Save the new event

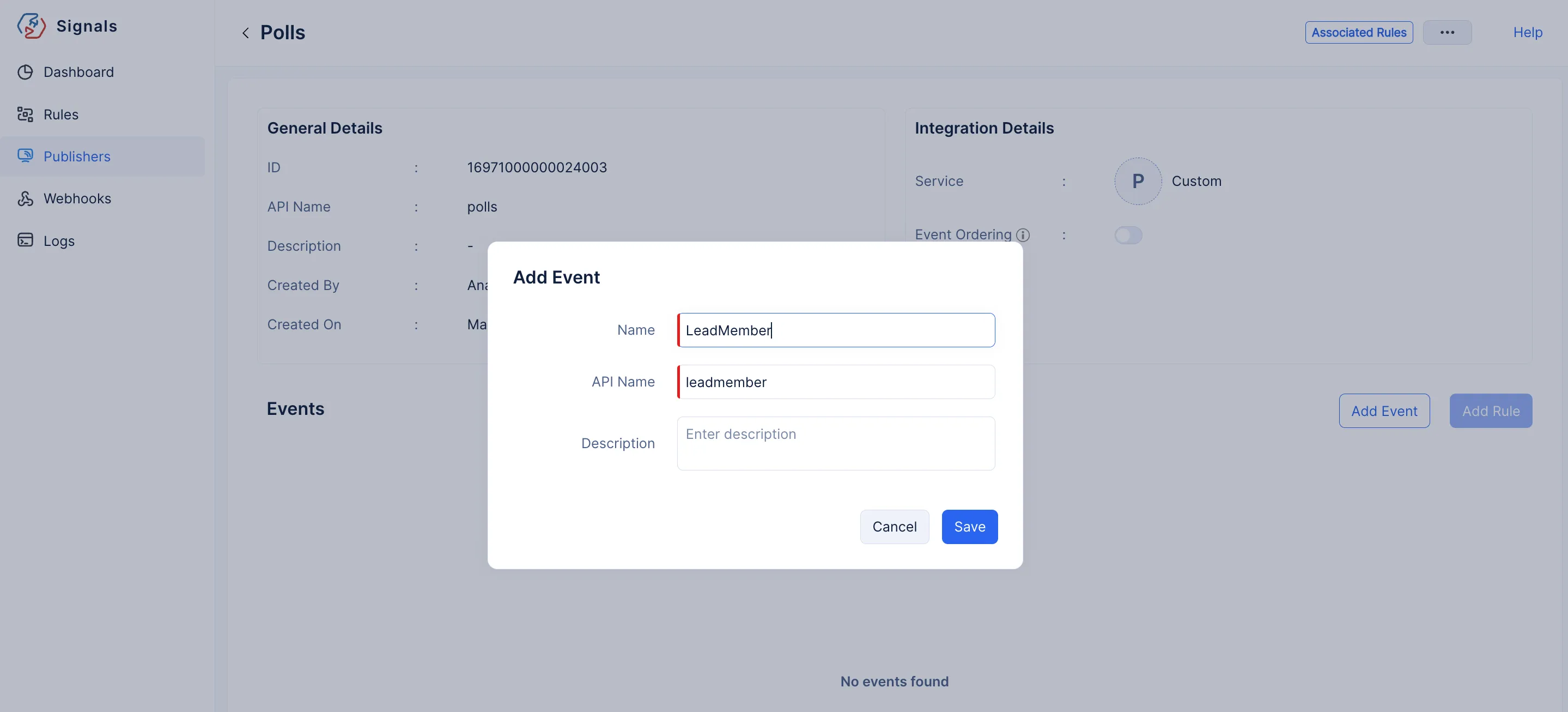(x=969, y=527)
